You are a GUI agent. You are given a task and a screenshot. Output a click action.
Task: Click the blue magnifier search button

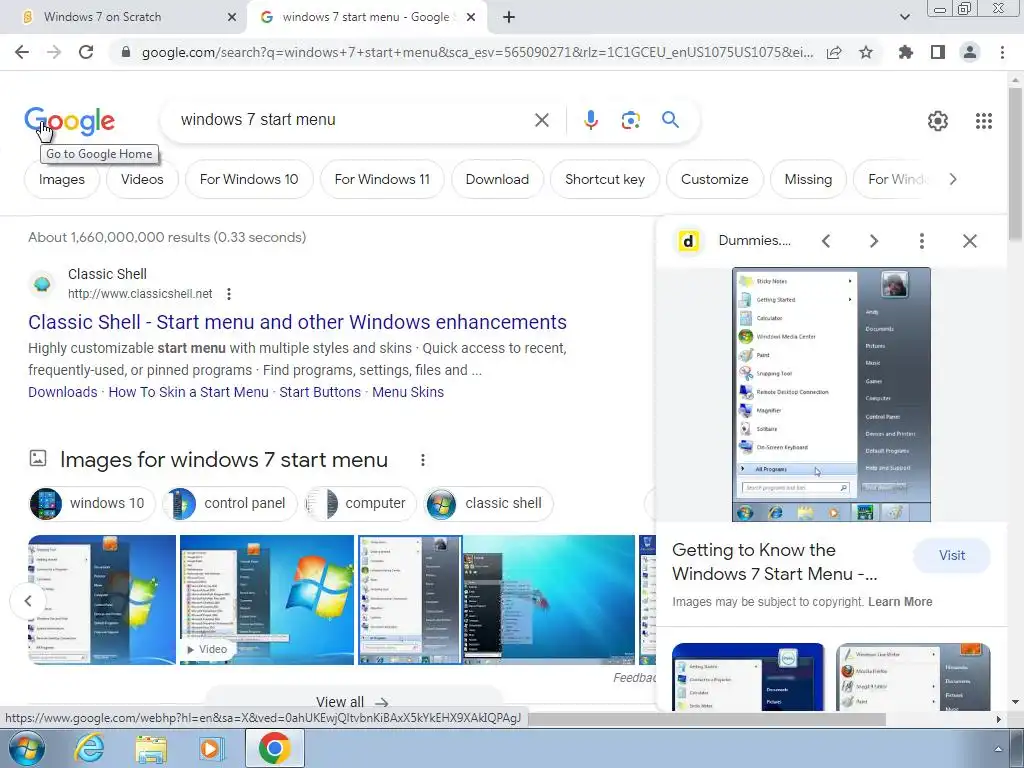pos(670,120)
